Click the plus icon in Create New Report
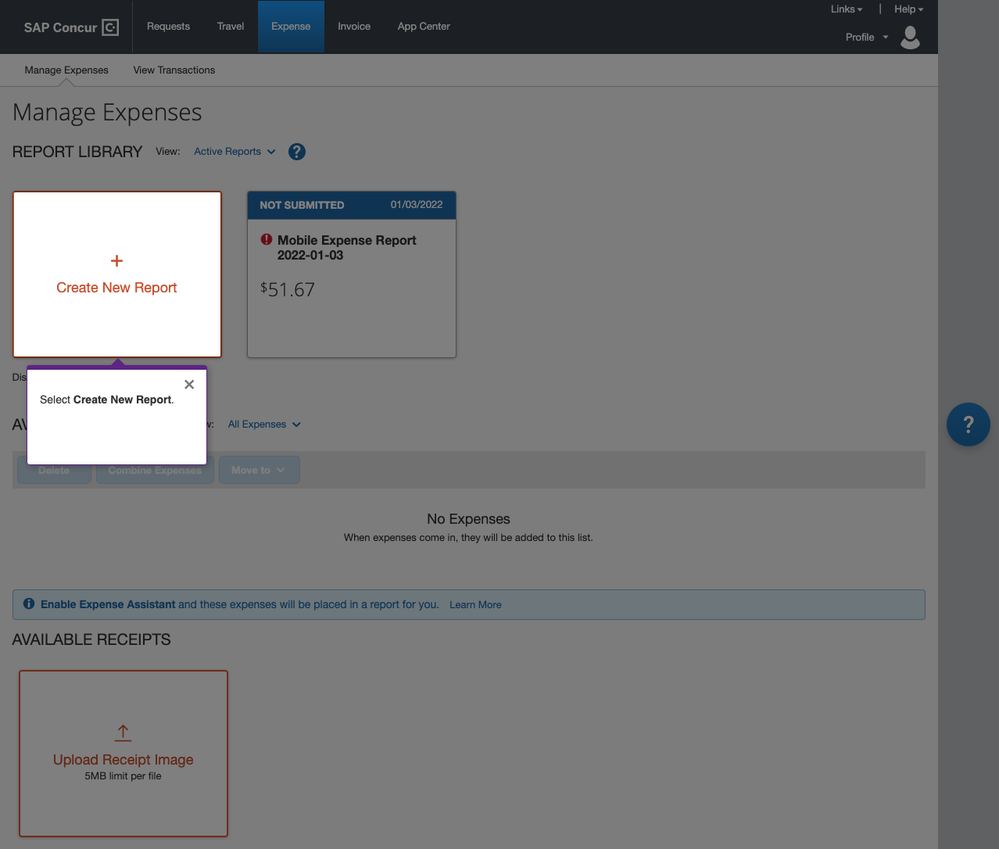 tap(117, 260)
